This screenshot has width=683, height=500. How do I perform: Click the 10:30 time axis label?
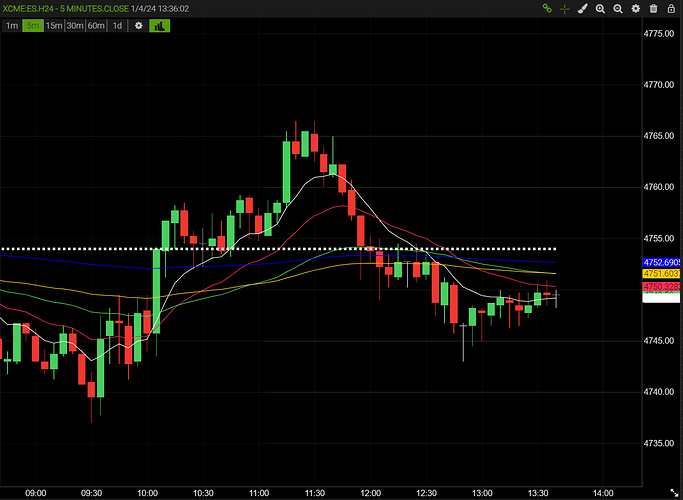coord(203,493)
